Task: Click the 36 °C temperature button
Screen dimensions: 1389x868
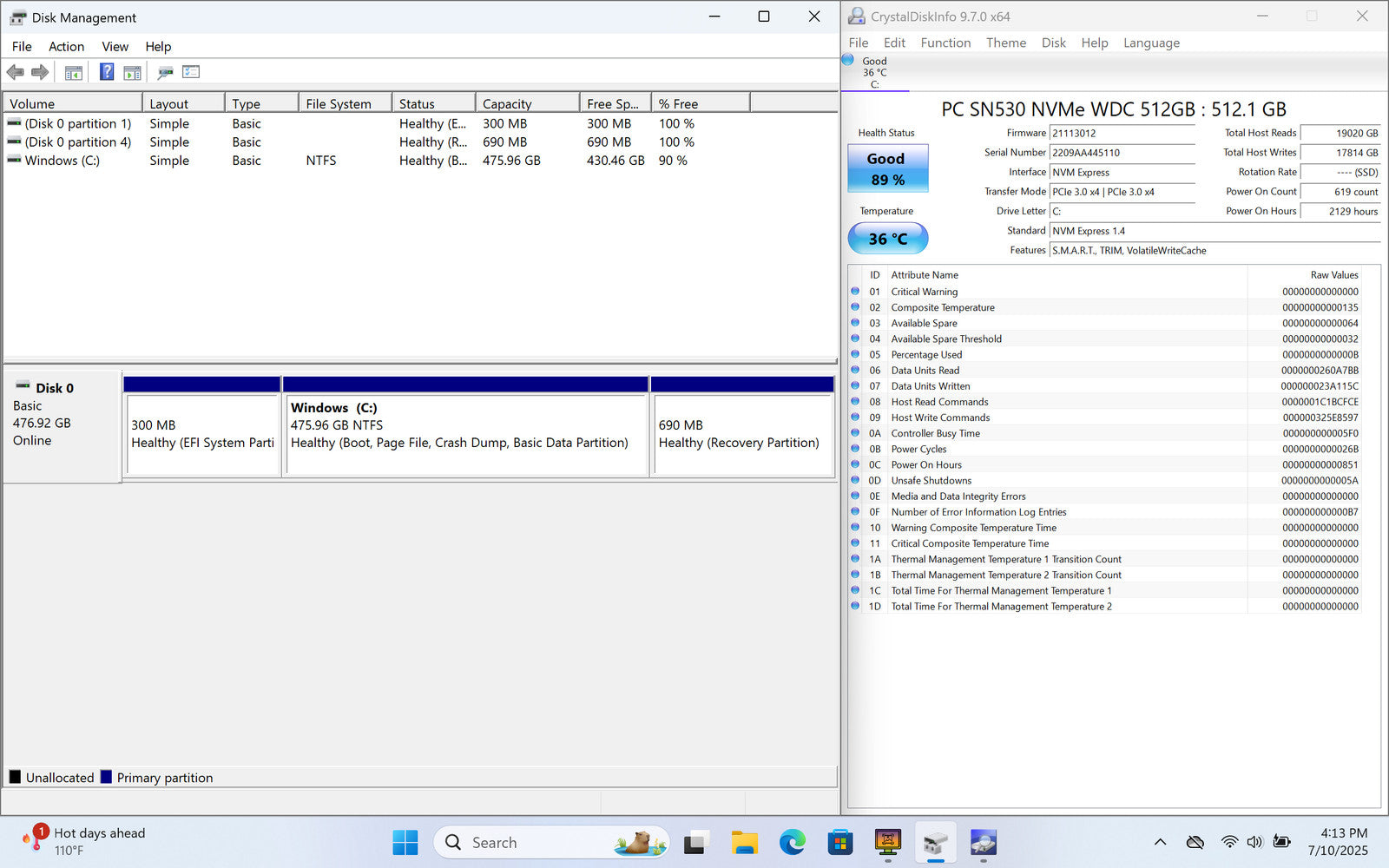Action: (x=887, y=239)
